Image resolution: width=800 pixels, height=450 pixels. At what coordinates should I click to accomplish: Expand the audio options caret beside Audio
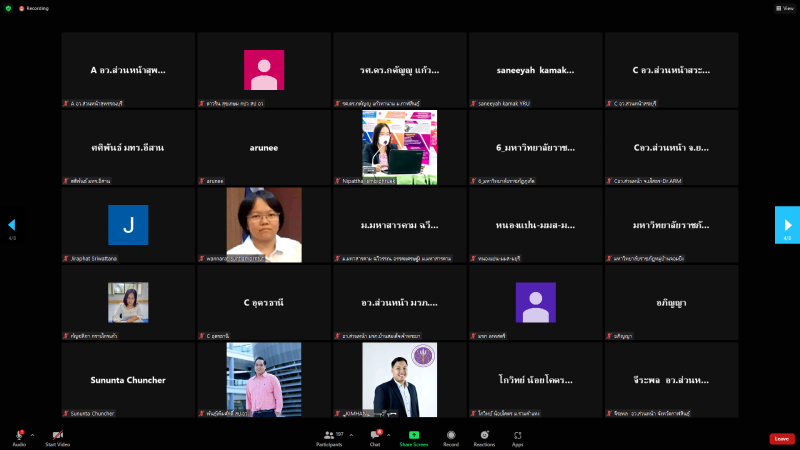(33, 435)
